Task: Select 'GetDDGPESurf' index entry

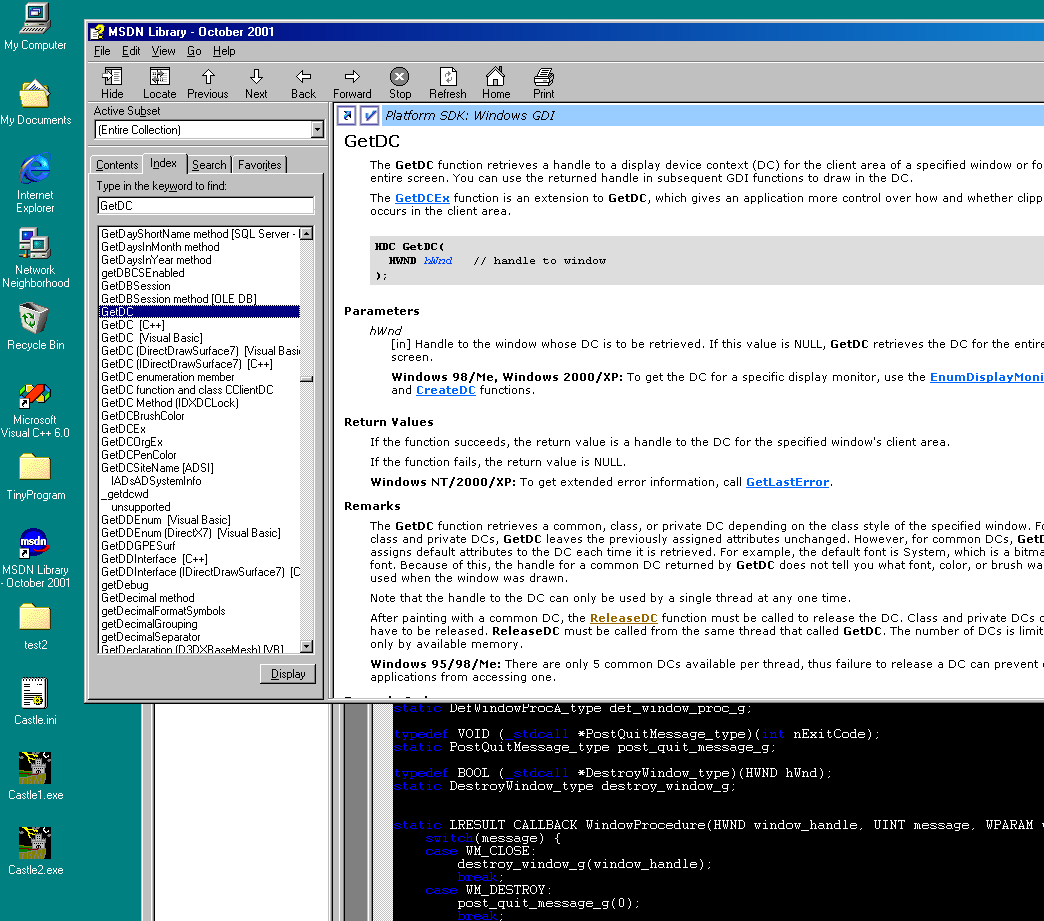Action: [138, 546]
